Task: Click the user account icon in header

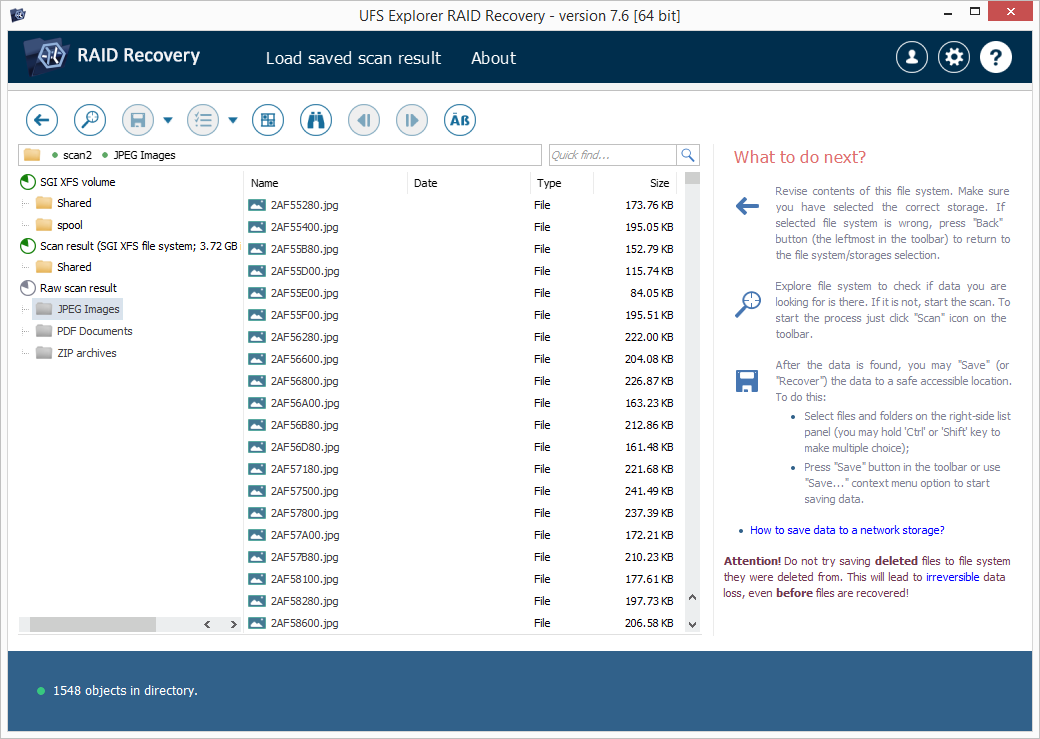Action: point(912,57)
